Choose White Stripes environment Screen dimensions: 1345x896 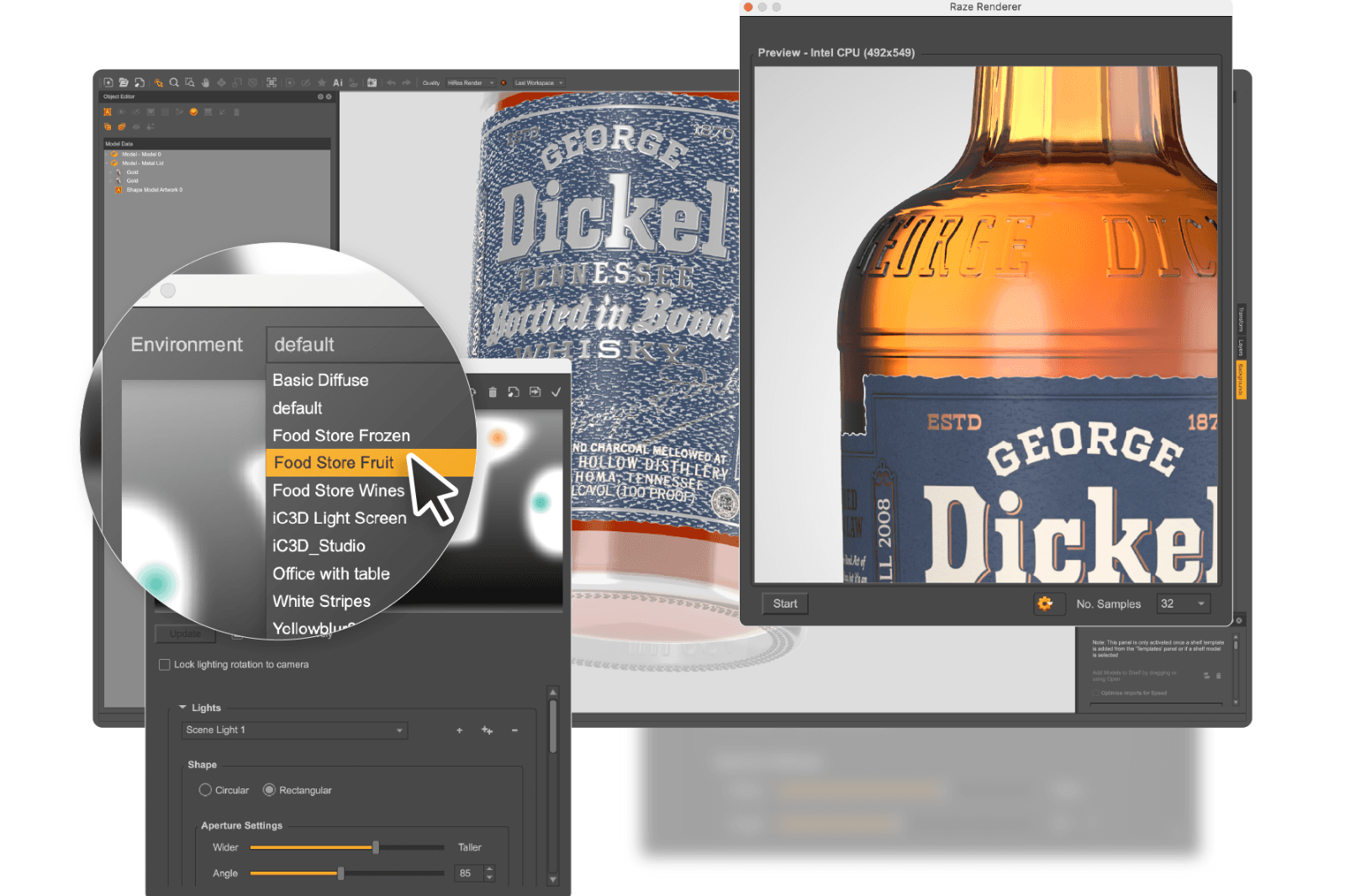321,601
